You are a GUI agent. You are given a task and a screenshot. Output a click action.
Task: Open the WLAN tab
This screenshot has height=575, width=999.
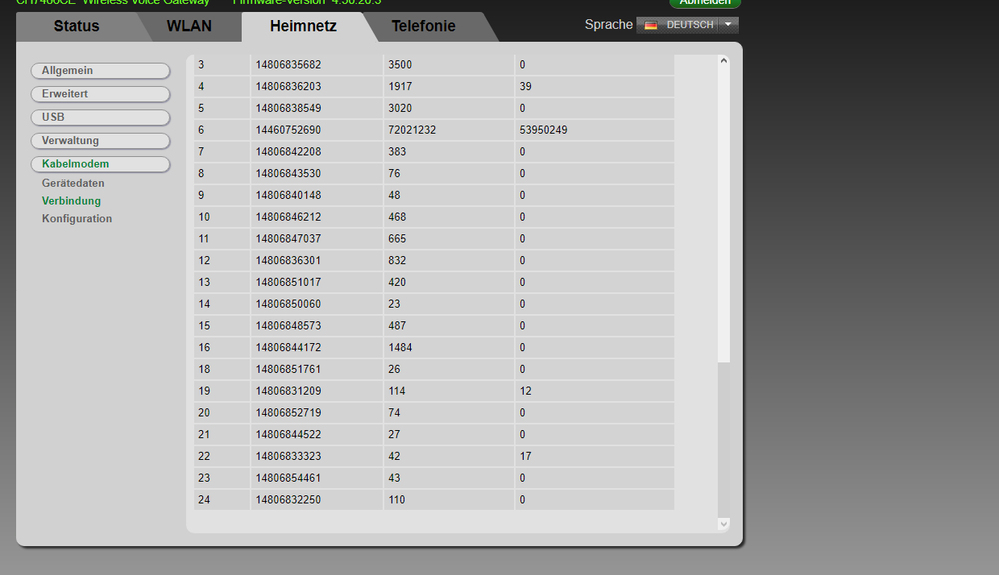pos(189,26)
